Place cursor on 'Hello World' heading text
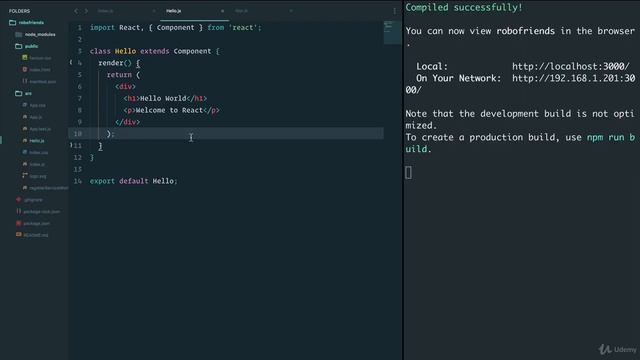 (x=163, y=98)
